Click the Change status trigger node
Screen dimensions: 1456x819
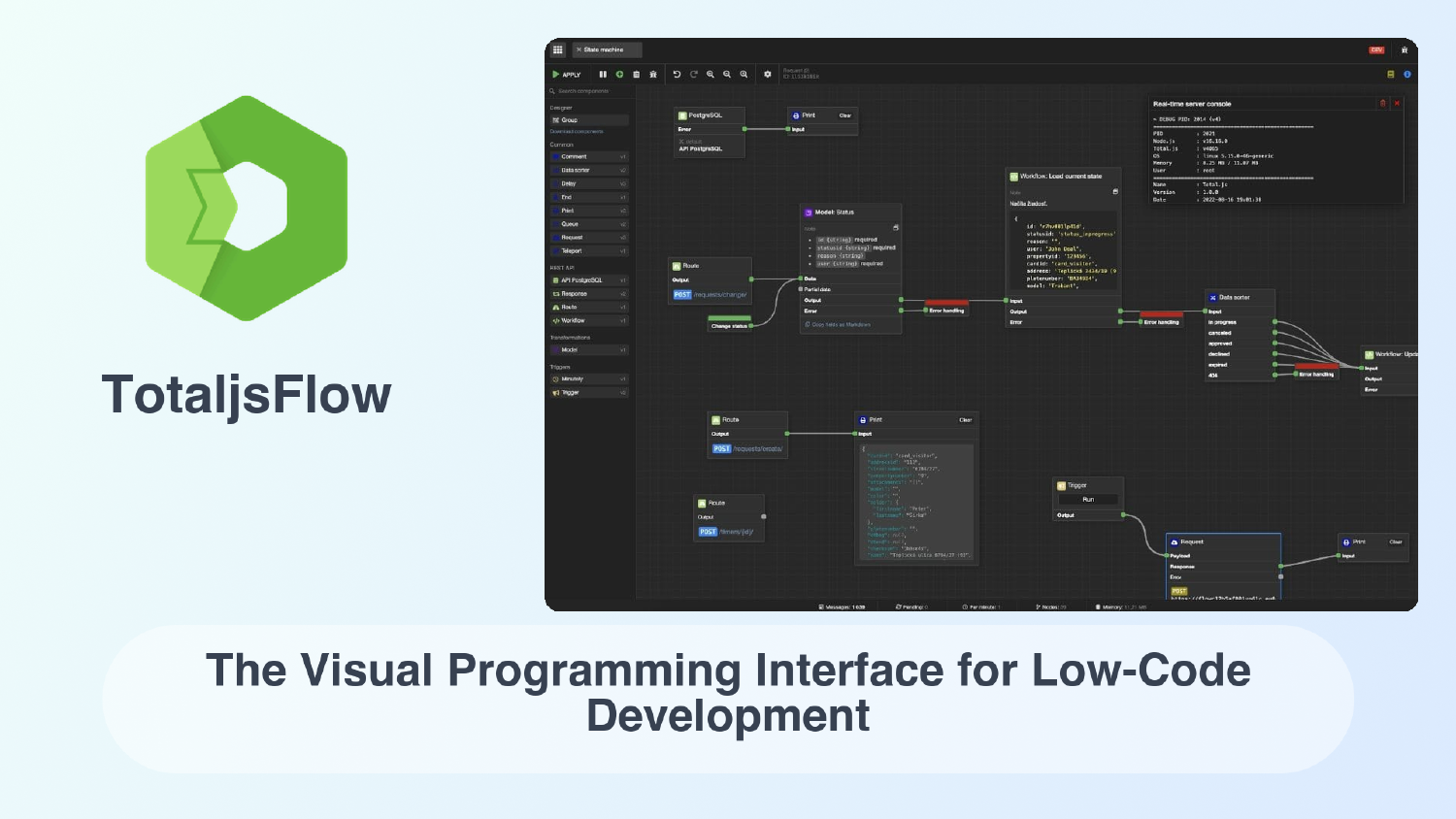(x=730, y=326)
